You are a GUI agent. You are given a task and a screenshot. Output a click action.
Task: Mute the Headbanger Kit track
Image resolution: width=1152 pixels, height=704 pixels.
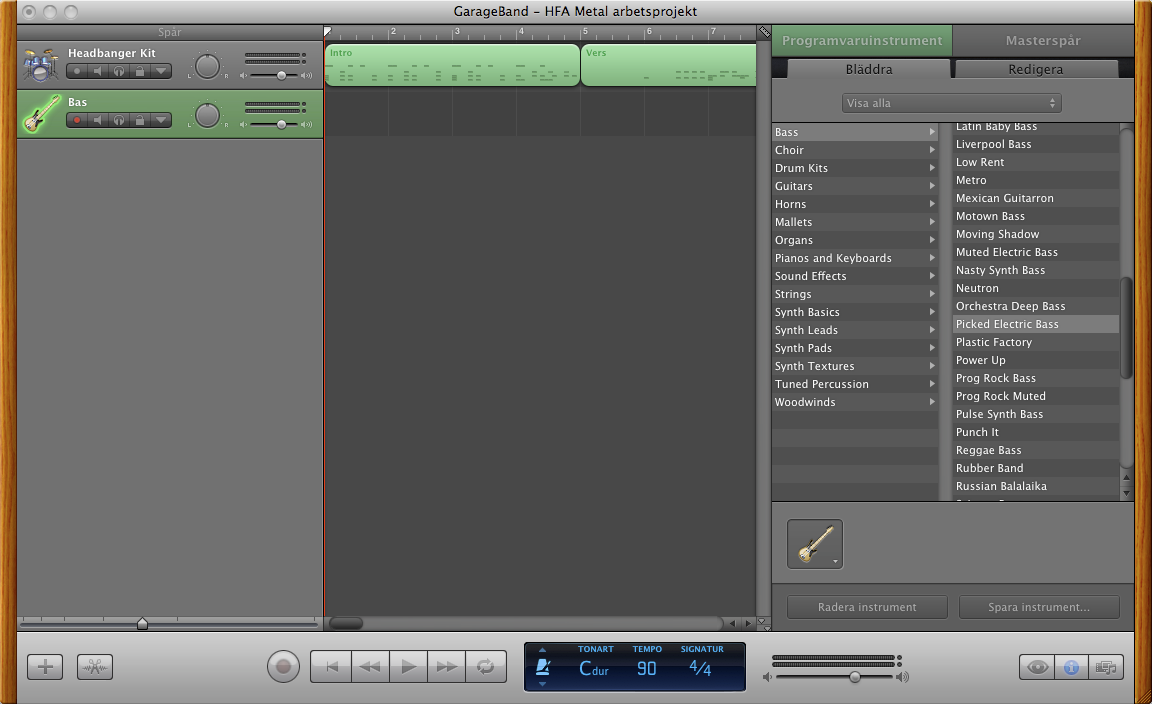point(97,71)
